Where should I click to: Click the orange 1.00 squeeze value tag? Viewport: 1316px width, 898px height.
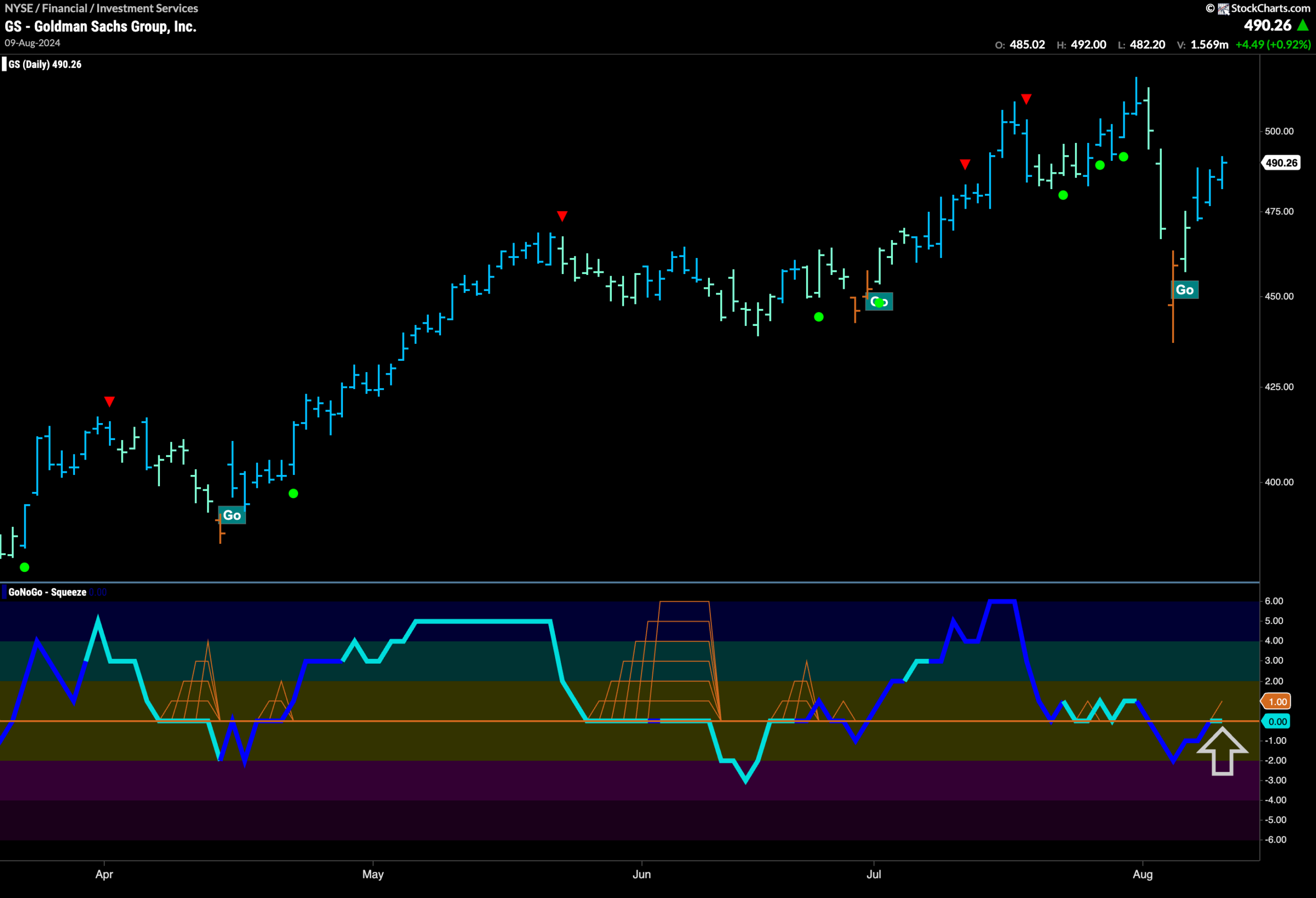click(x=1277, y=702)
